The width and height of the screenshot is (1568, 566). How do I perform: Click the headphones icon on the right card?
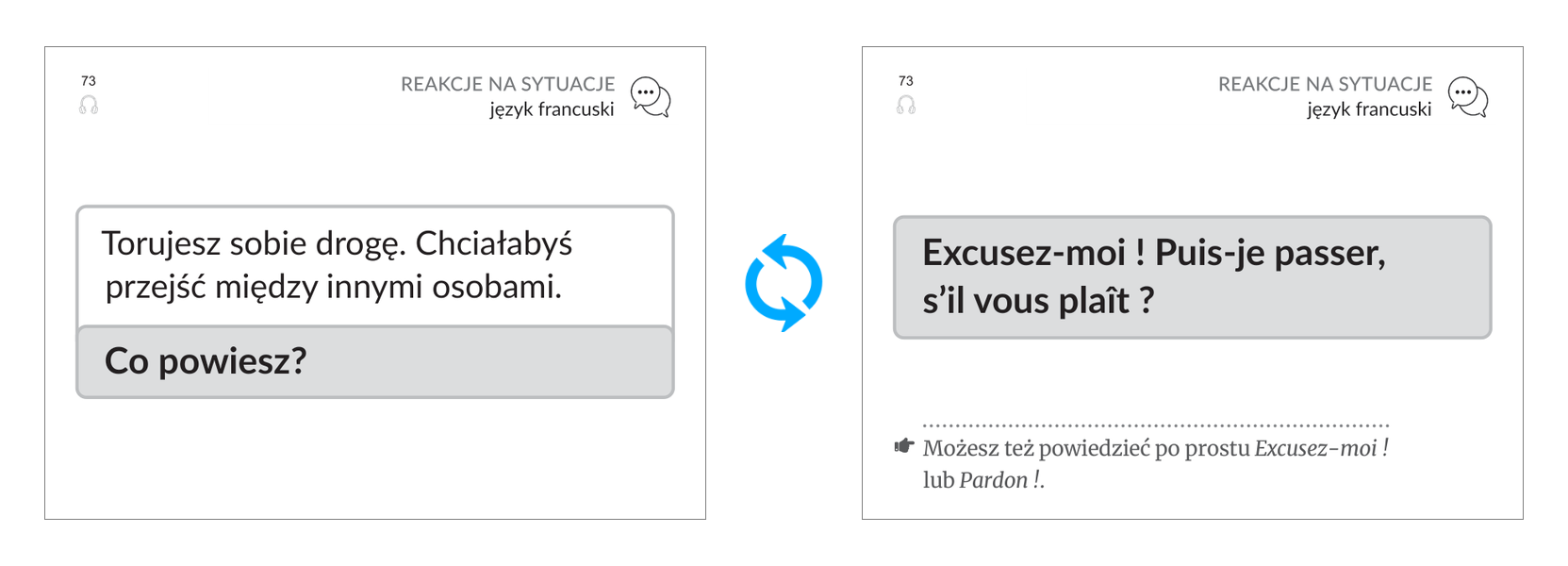[x=906, y=105]
